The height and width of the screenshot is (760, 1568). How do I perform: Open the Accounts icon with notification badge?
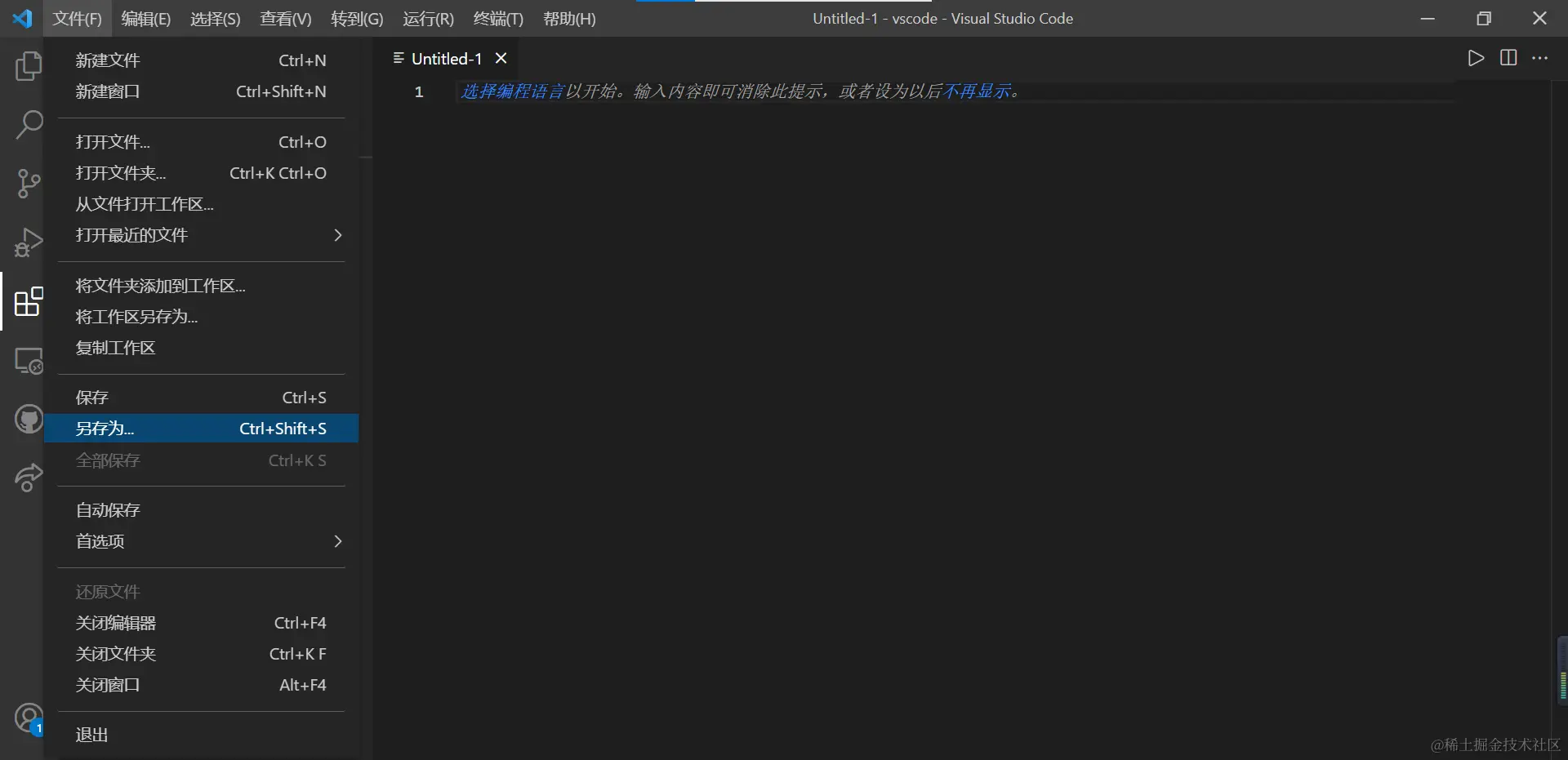coord(29,719)
